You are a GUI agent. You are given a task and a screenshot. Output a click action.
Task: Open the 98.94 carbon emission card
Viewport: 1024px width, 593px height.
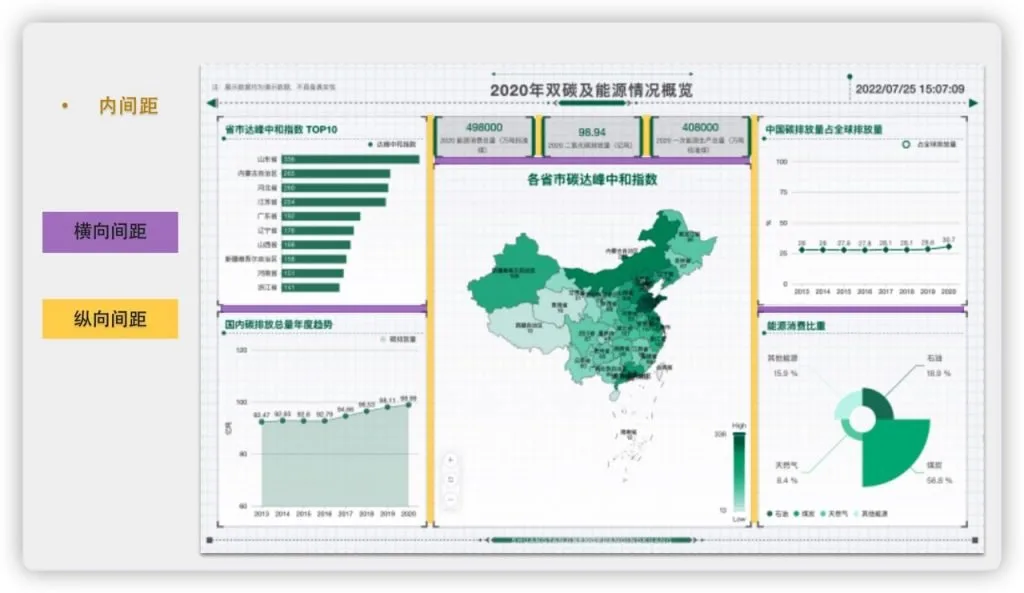(592, 136)
